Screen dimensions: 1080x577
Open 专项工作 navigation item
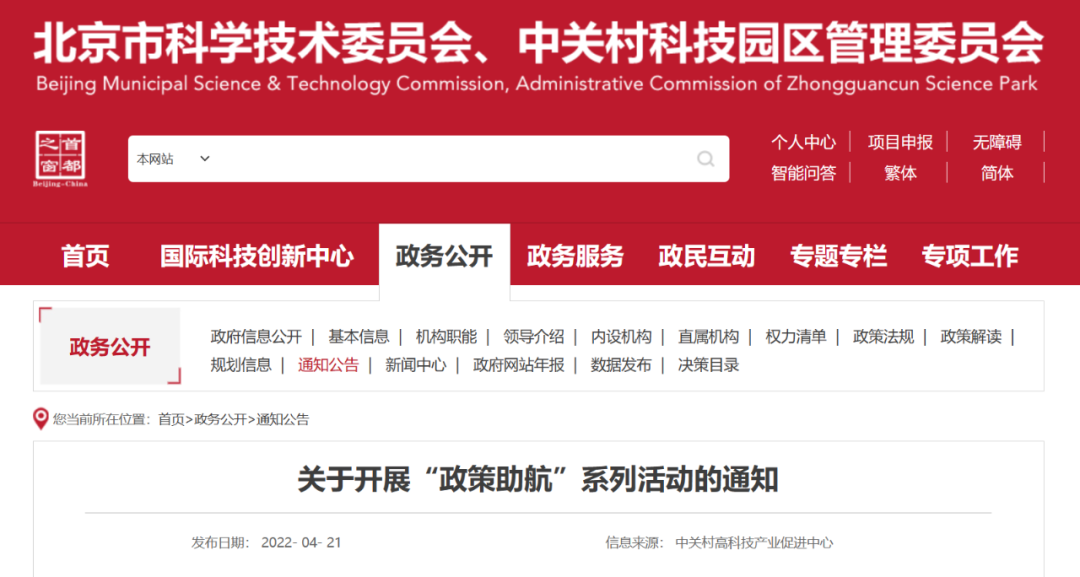tap(970, 256)
